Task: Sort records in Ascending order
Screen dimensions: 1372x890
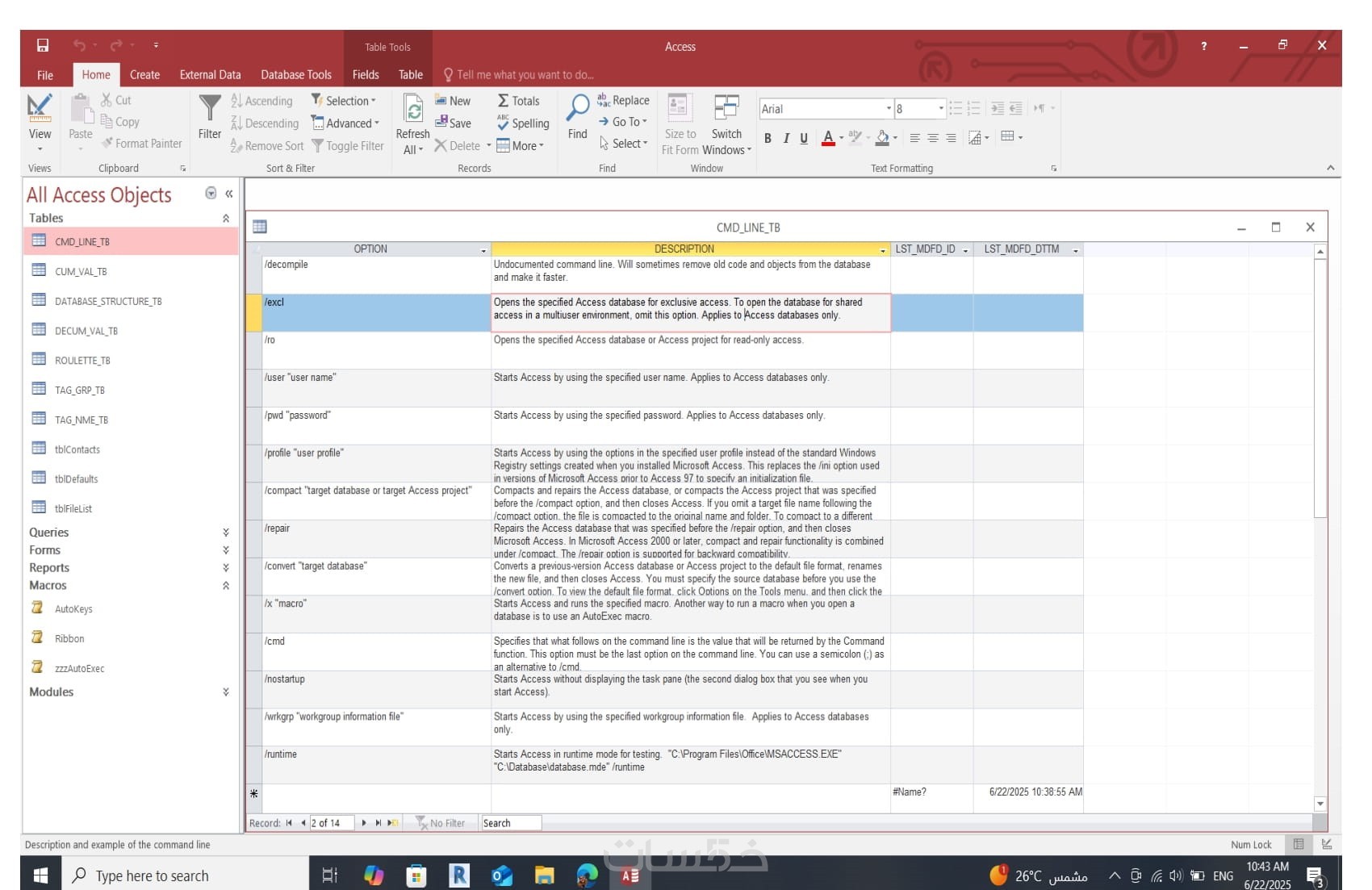Action: pyautogui.click(x=261, y=101)
